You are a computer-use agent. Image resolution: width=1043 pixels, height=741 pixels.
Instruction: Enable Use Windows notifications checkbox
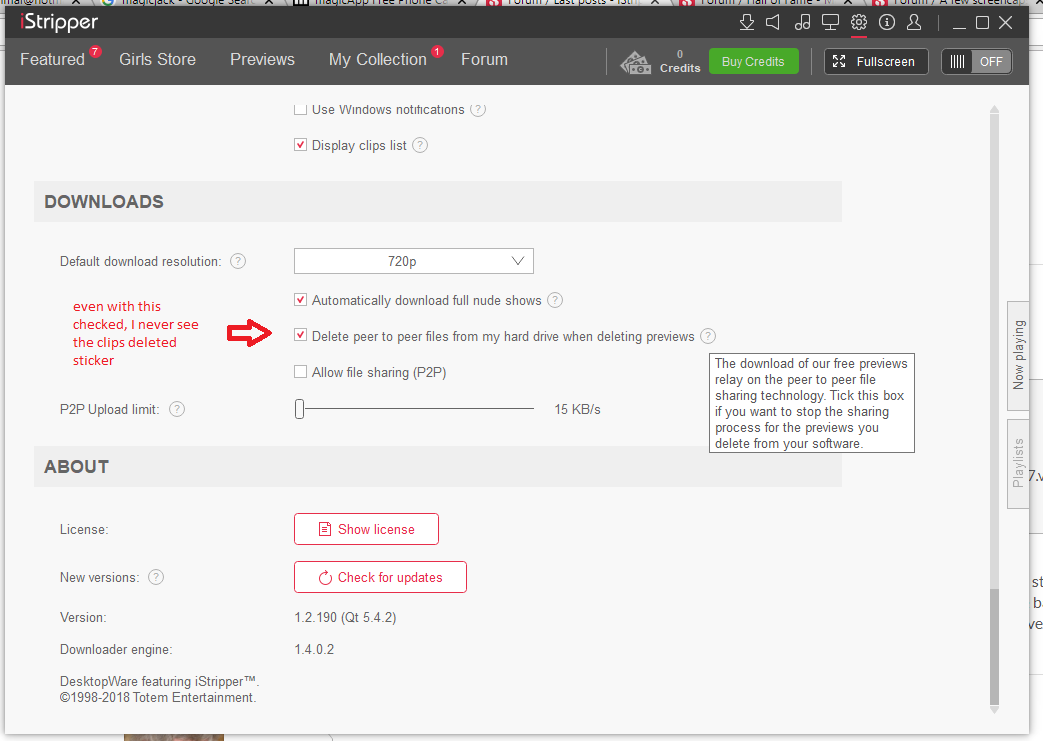click(x=301, y=109)
